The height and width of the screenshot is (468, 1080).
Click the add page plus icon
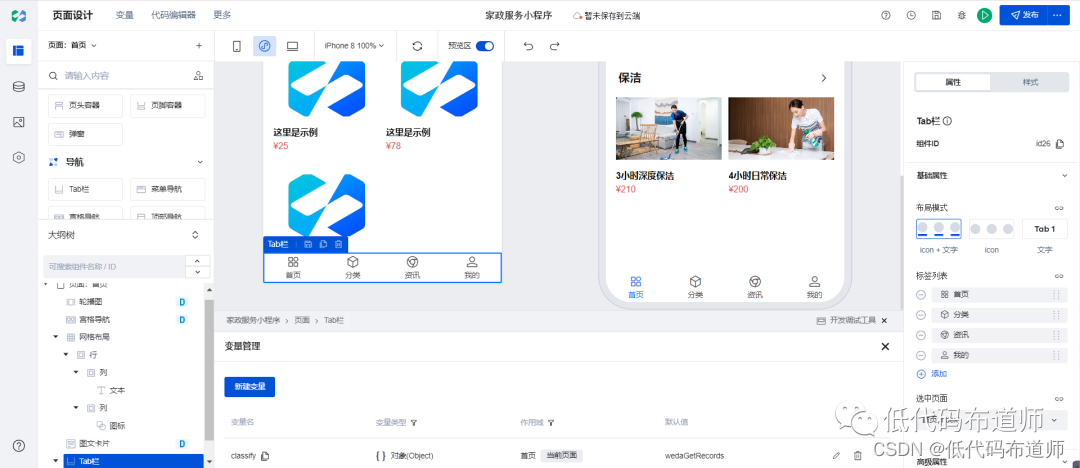pos(199,45)
